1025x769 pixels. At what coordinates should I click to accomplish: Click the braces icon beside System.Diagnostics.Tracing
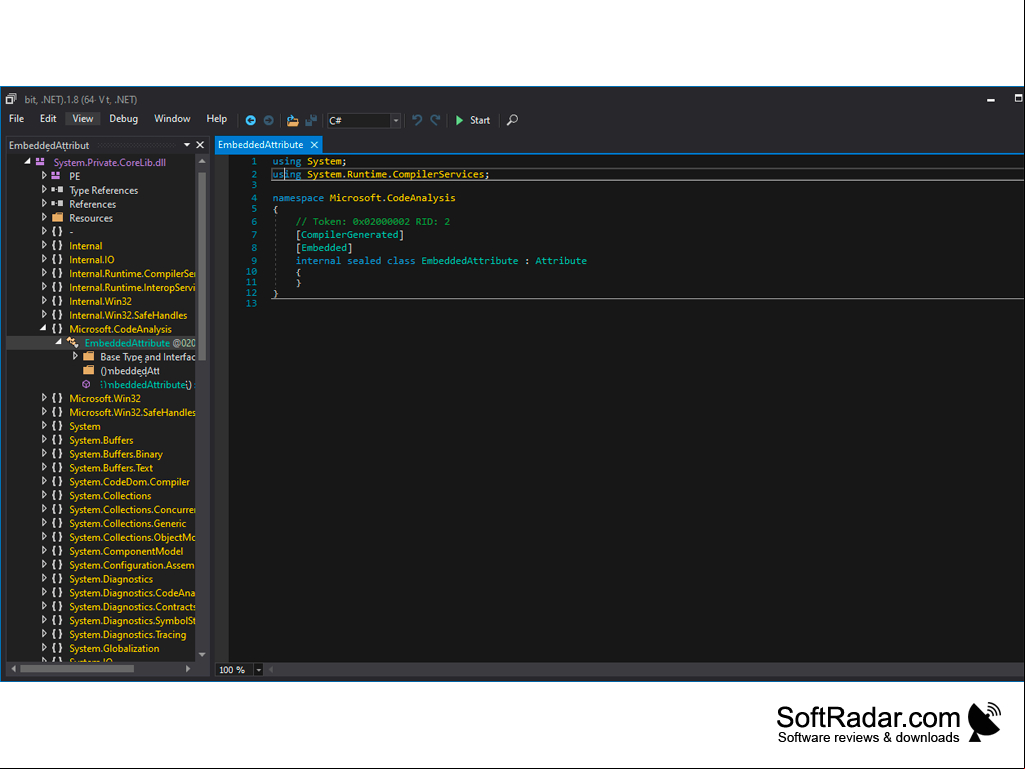coord(58,634)
